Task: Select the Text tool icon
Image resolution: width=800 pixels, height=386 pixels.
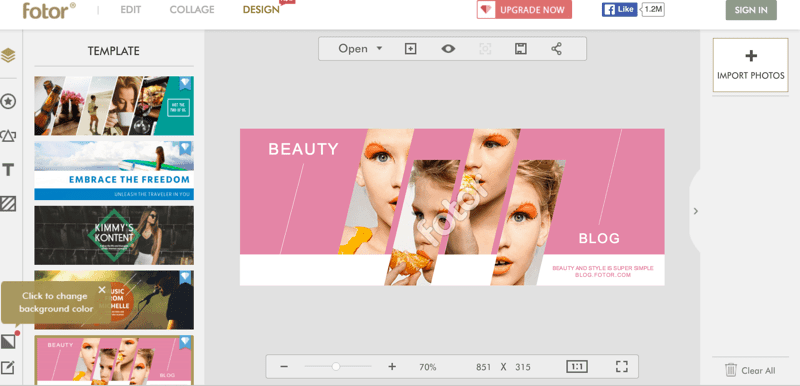Action: coord(8,170)
